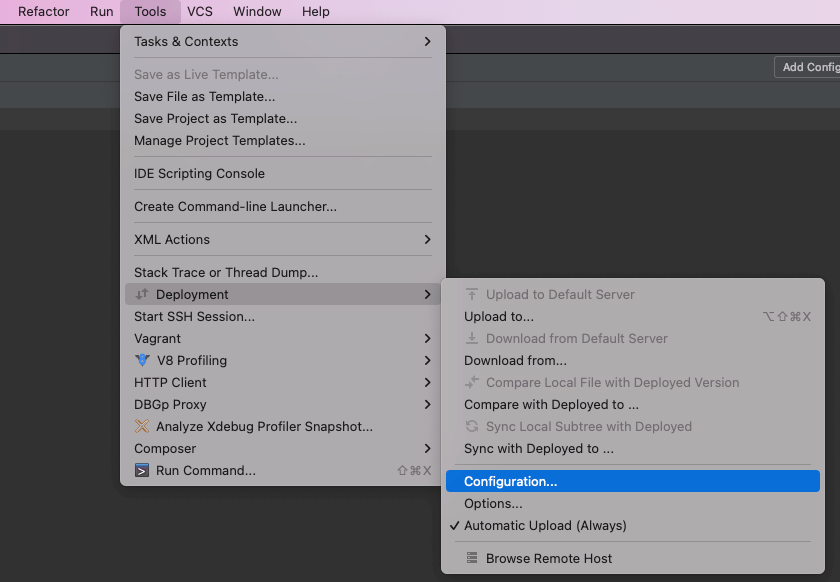Choose Start SSH Session...

click(194, 316)
